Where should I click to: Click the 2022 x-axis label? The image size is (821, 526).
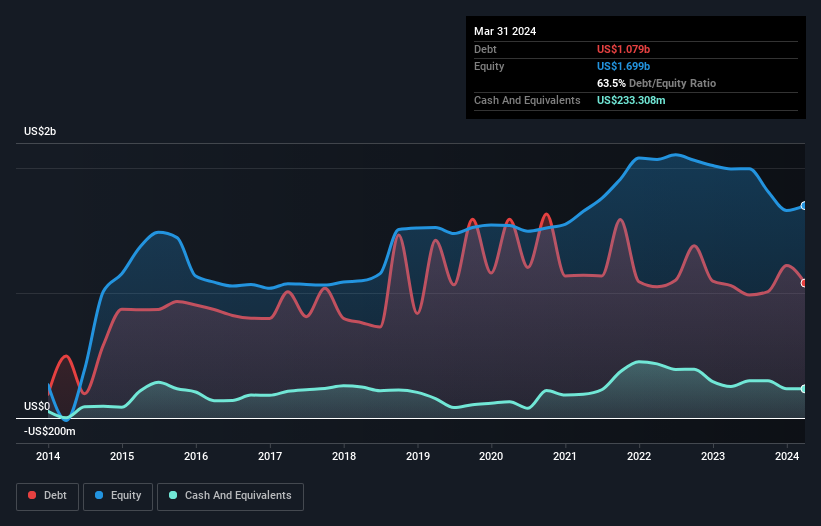click(639, 457)
